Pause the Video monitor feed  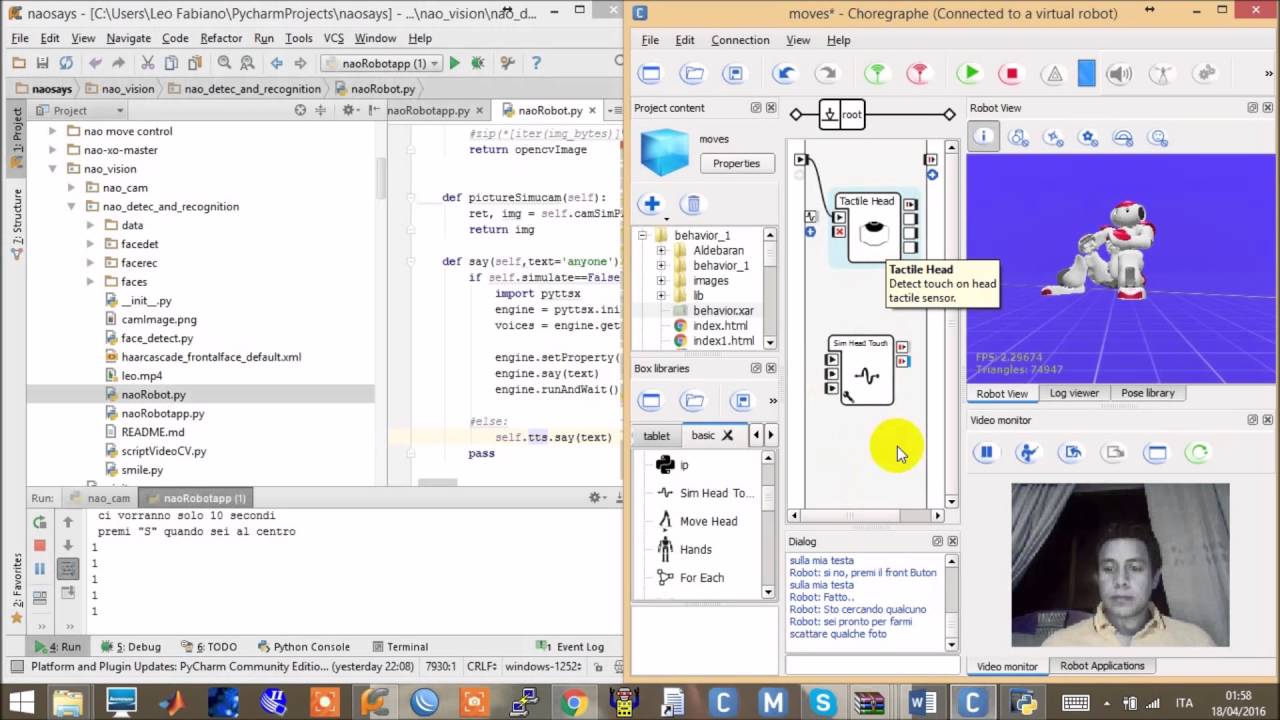pos(986,452)
